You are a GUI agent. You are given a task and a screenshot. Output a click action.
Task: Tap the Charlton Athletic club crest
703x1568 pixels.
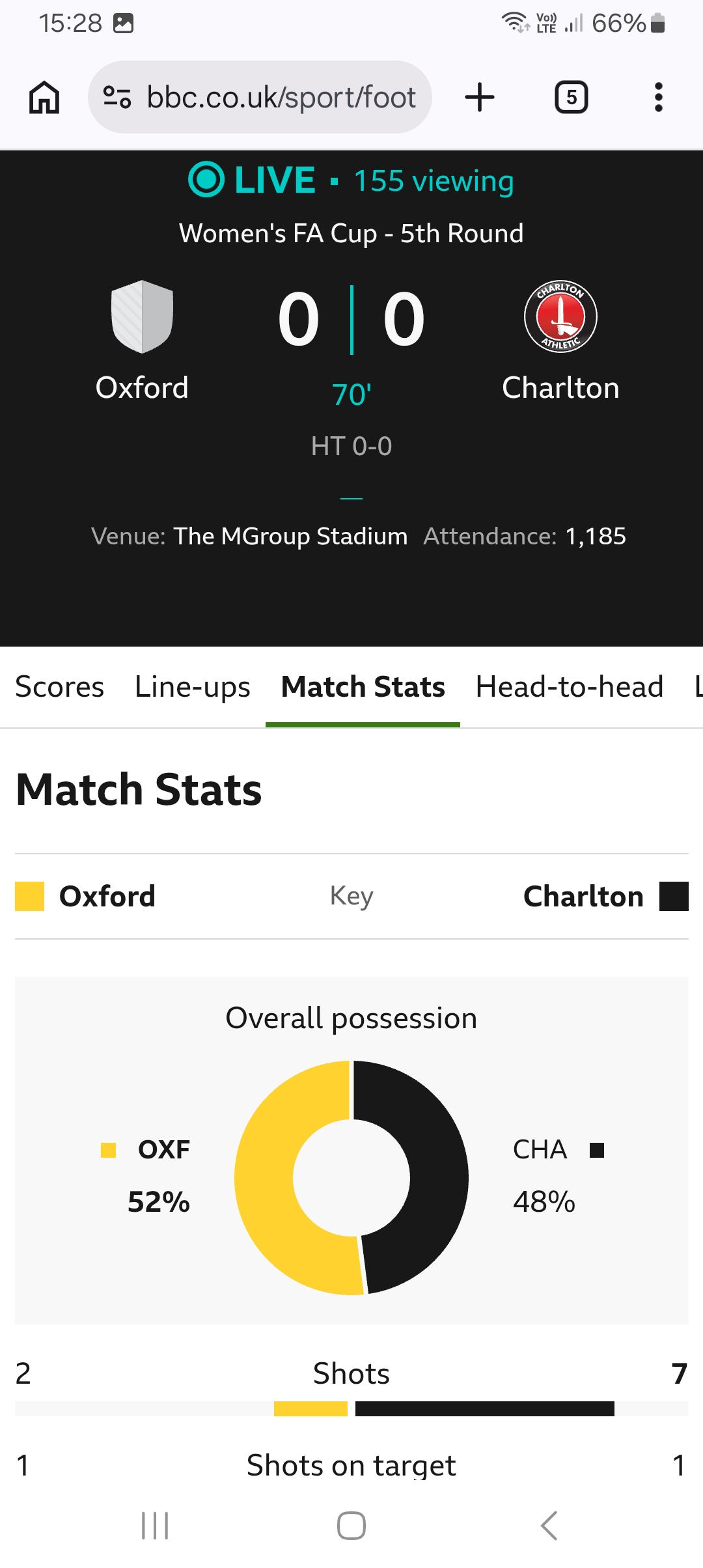click(x=560, y=317)
